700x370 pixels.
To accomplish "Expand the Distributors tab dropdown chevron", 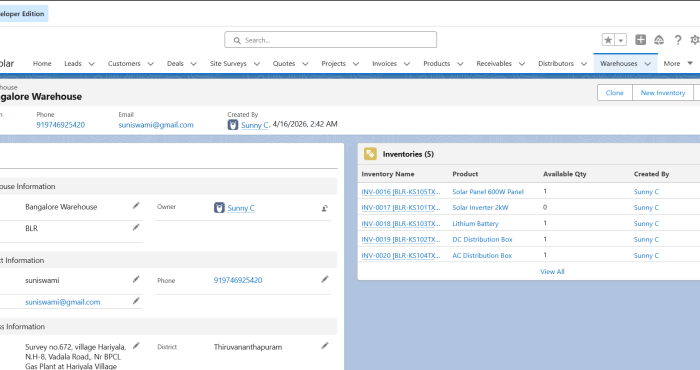I will pyautogui.click(x=583, y=64).
